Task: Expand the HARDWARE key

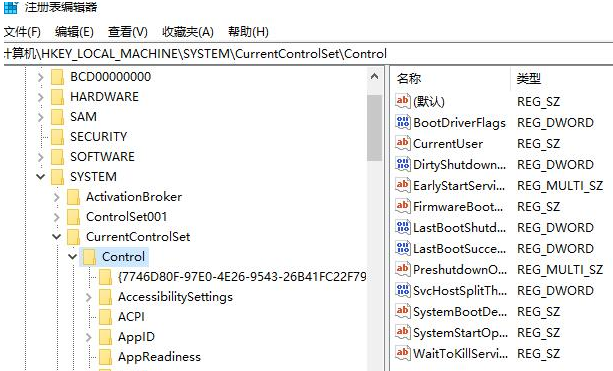Action: [41, 97]
